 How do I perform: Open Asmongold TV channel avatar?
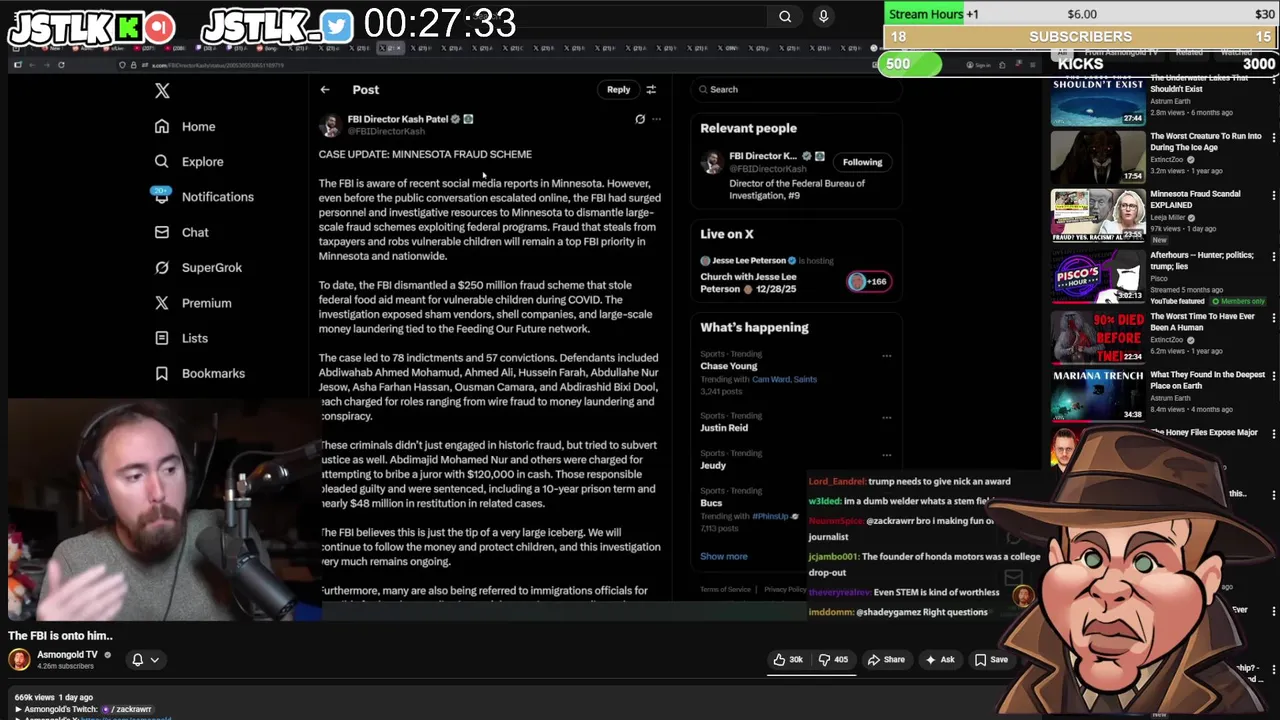[x=19, y=659]
